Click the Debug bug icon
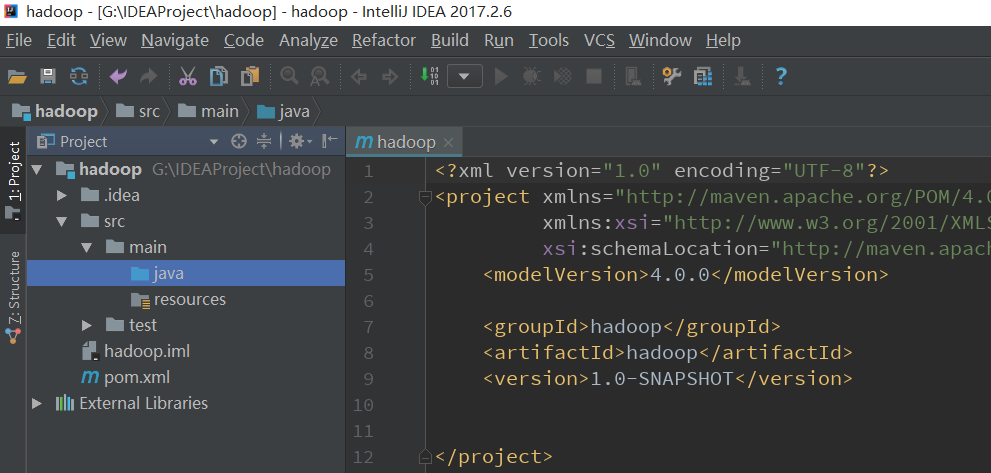991x473 pixels. coord(532,77)
